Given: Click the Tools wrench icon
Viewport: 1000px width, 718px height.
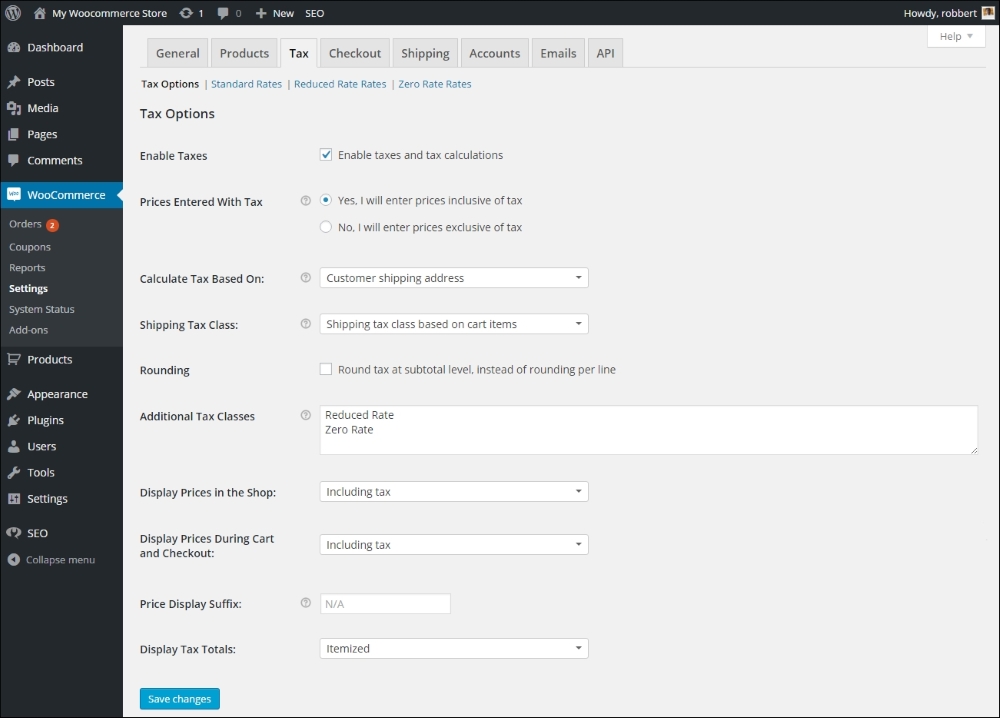Looking at the screenshot, I should (x=13, y=473).
